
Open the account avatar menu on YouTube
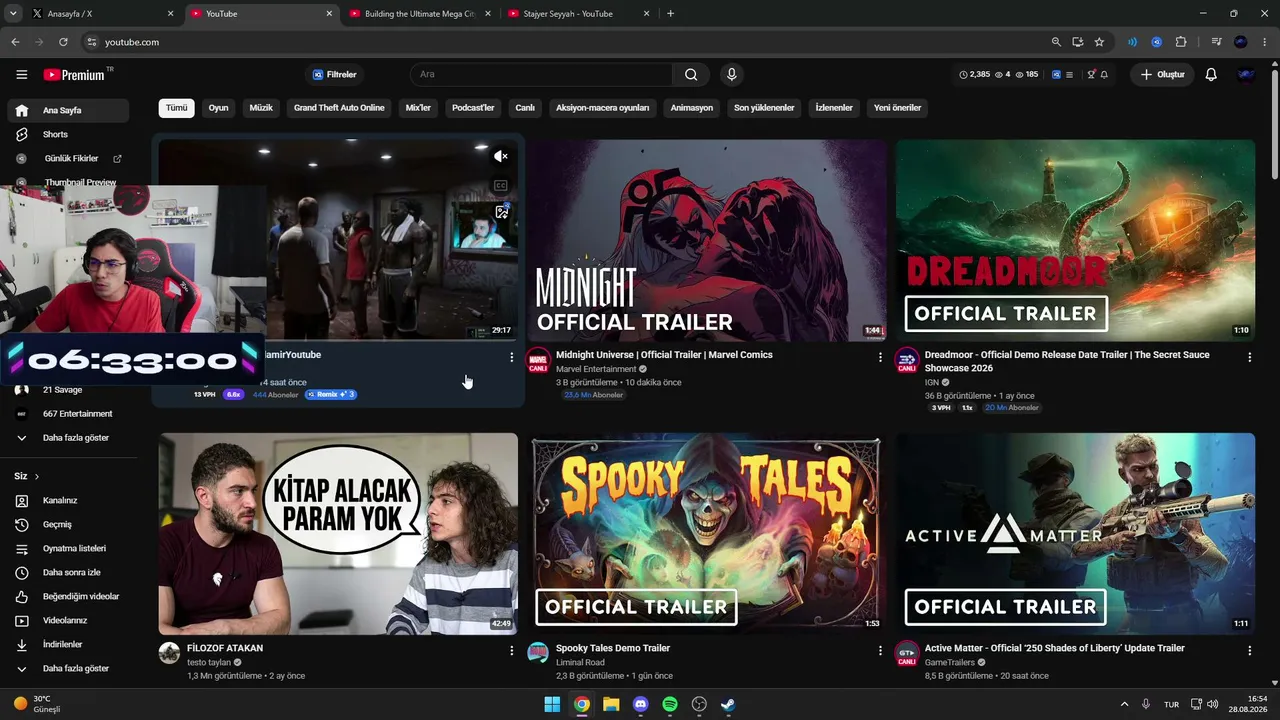point(1247,75)
